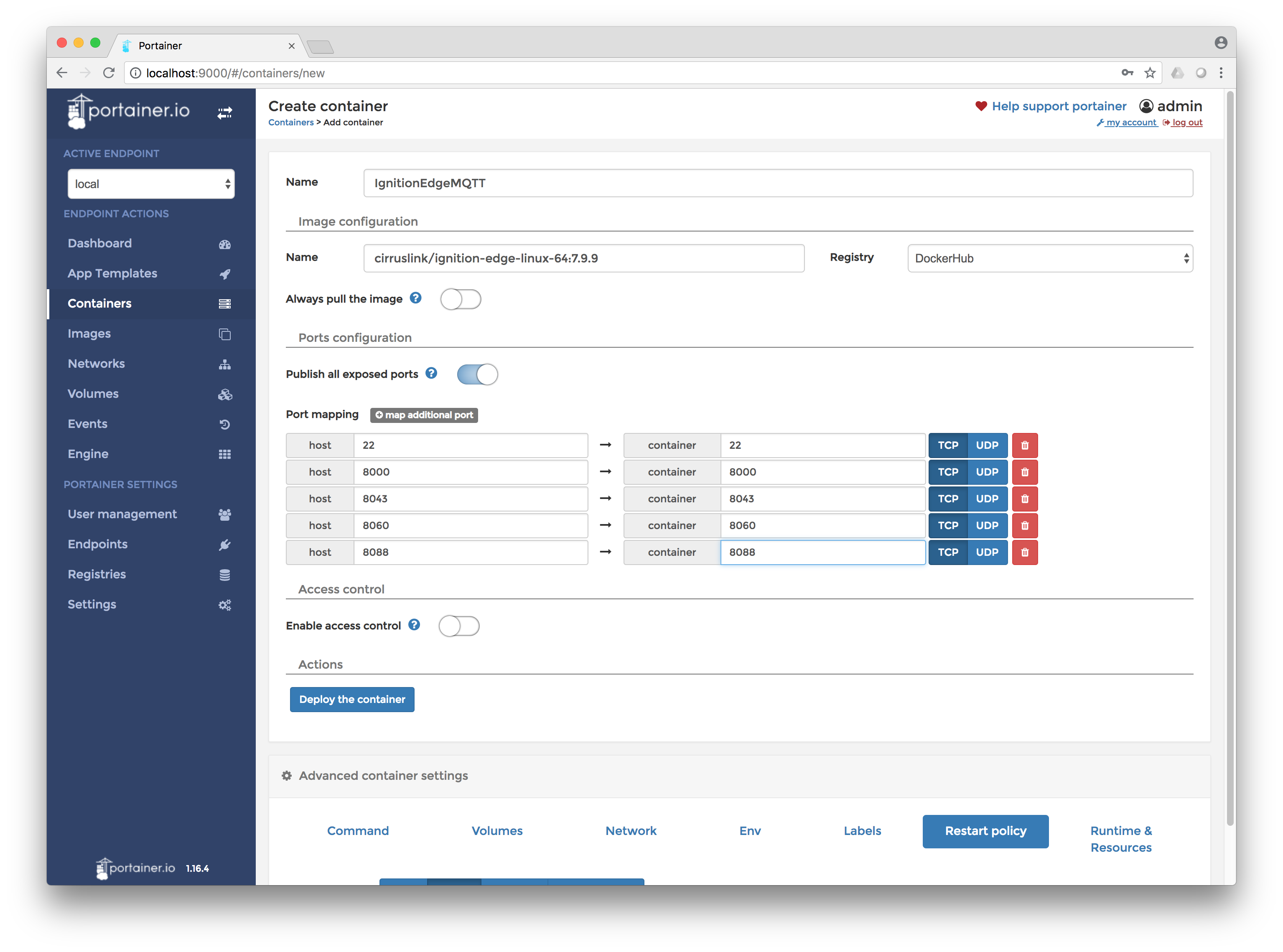This screenshot has width=1283, height=952.
Task: Open the Volumes settings tab
Action: pos(496,831)
